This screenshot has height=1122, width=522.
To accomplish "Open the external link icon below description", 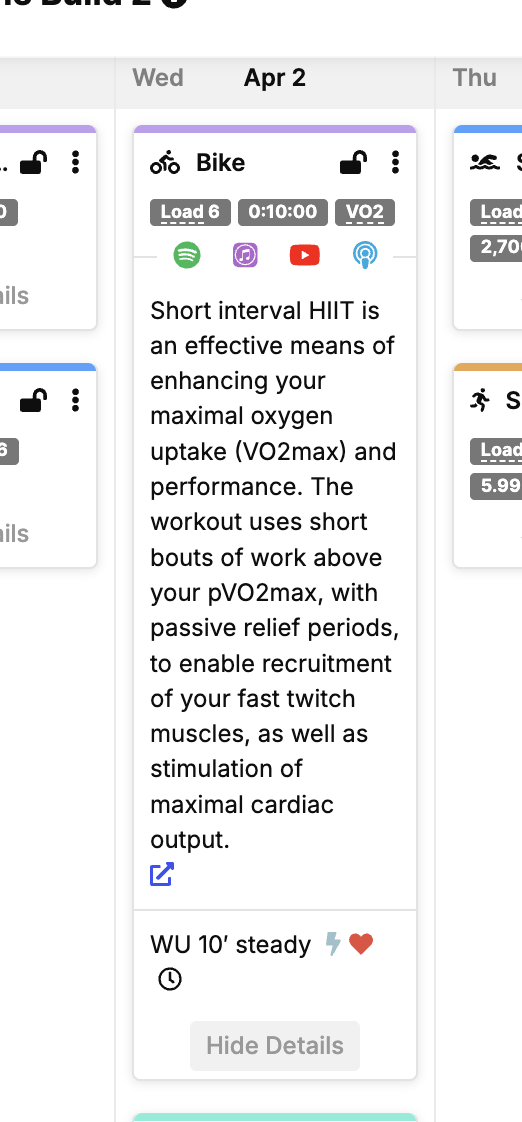I will [x=162, y=874].
